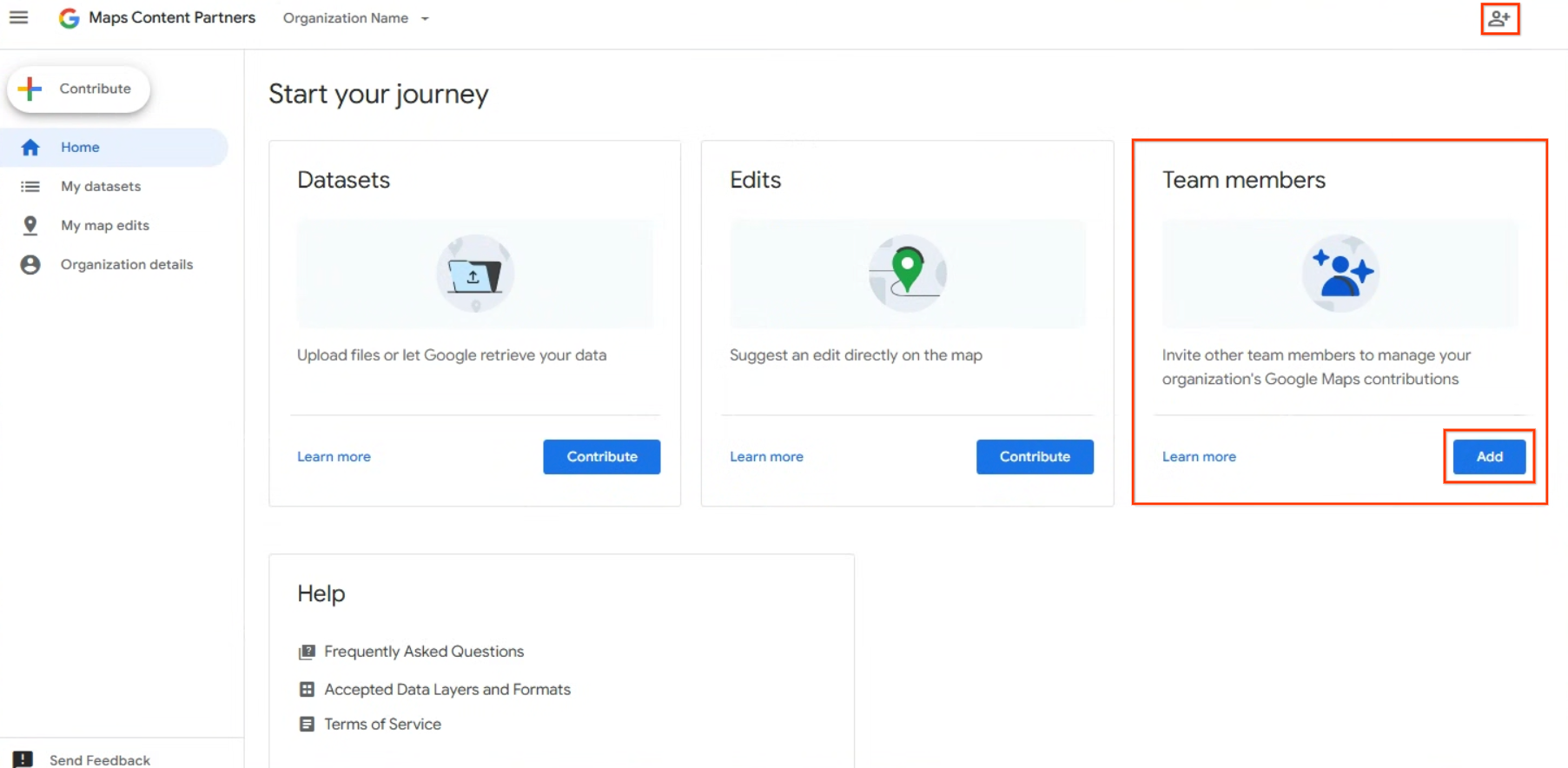Expand the Organization Name dropdown arrow
This screenshot has width=1568, height=768.
425,18
